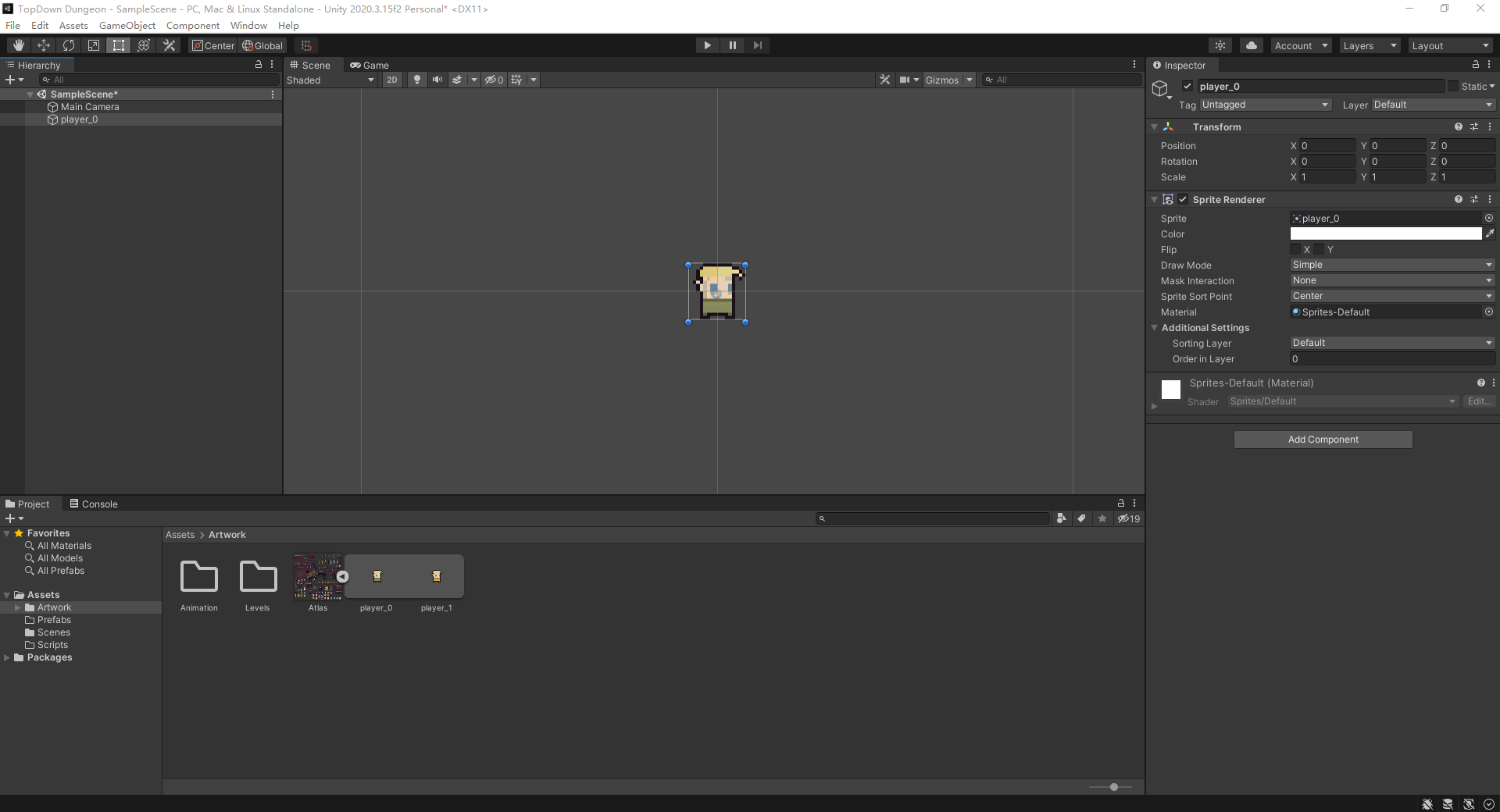The image size is (1500, 812).
Task: Disable the Sprite Renderer component checkbox
Action: 1183,200
